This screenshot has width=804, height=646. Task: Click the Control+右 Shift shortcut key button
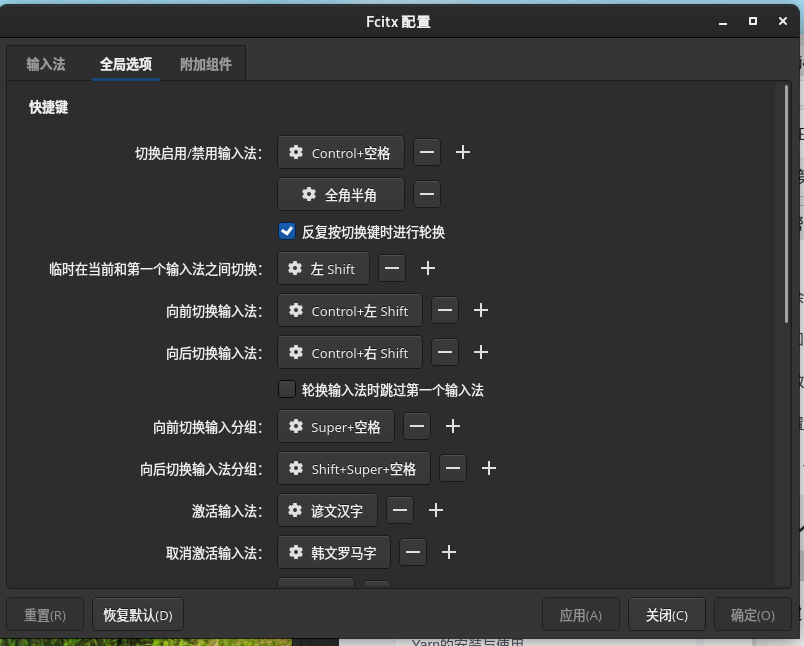(x=350, y=352)
